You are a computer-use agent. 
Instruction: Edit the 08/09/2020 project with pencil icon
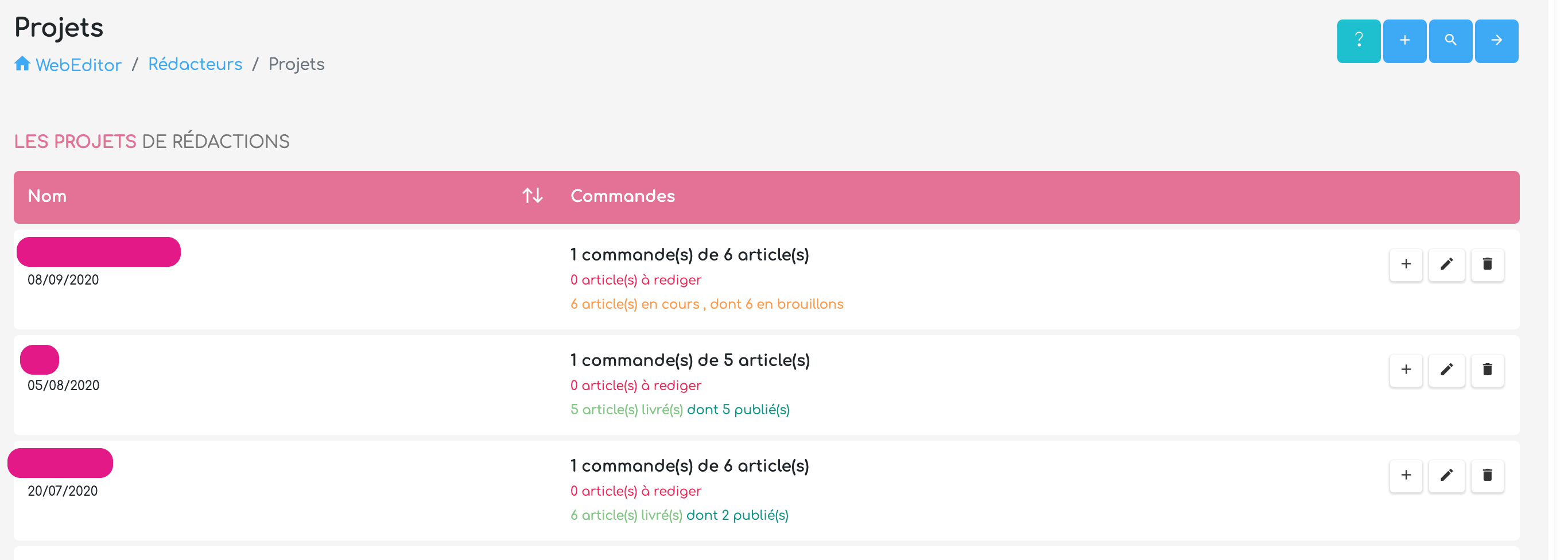pyautogui.click(x=1446, y=264)
